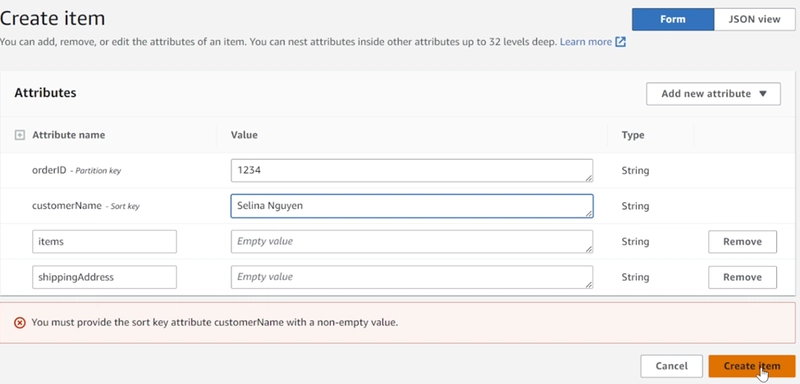
Task: Click the Create item button
Action: click(x=752, y=366)
